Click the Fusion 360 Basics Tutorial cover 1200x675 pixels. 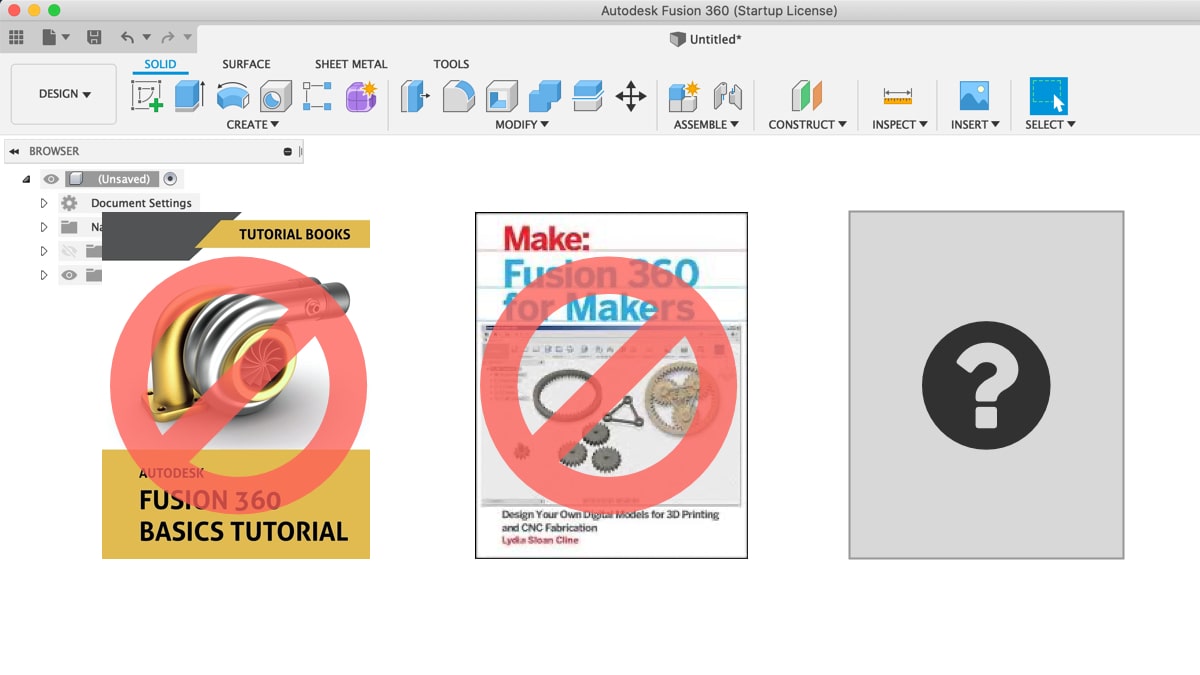point(236,386)
